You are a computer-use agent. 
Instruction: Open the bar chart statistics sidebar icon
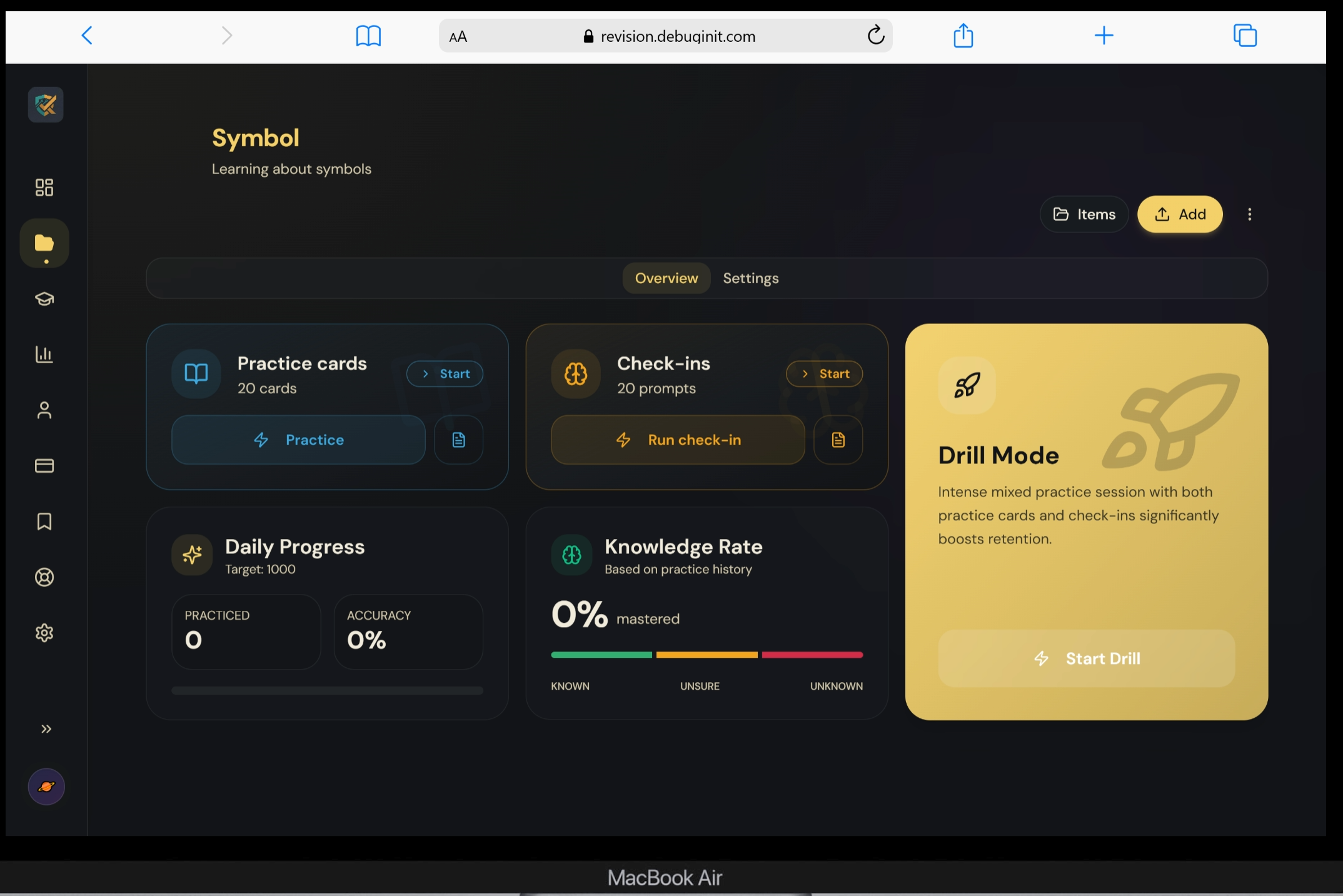coord(44,355)
